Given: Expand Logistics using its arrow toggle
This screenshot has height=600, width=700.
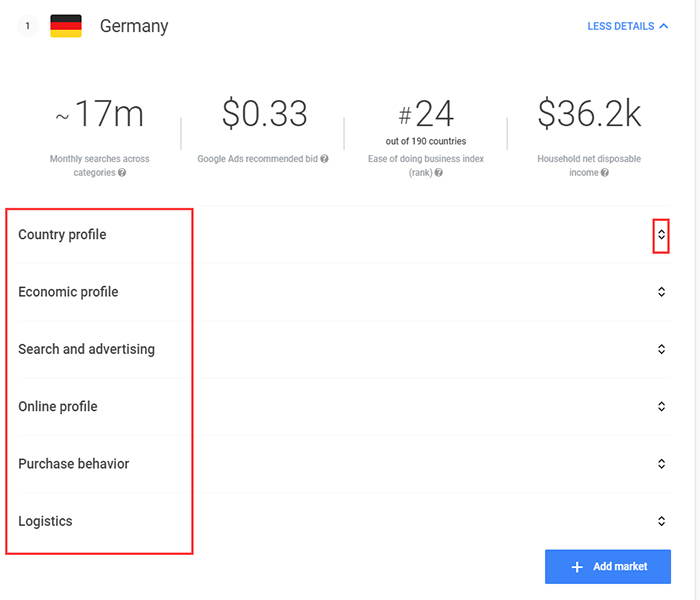Looking at the screenshot, I should [x=661, y=521].
